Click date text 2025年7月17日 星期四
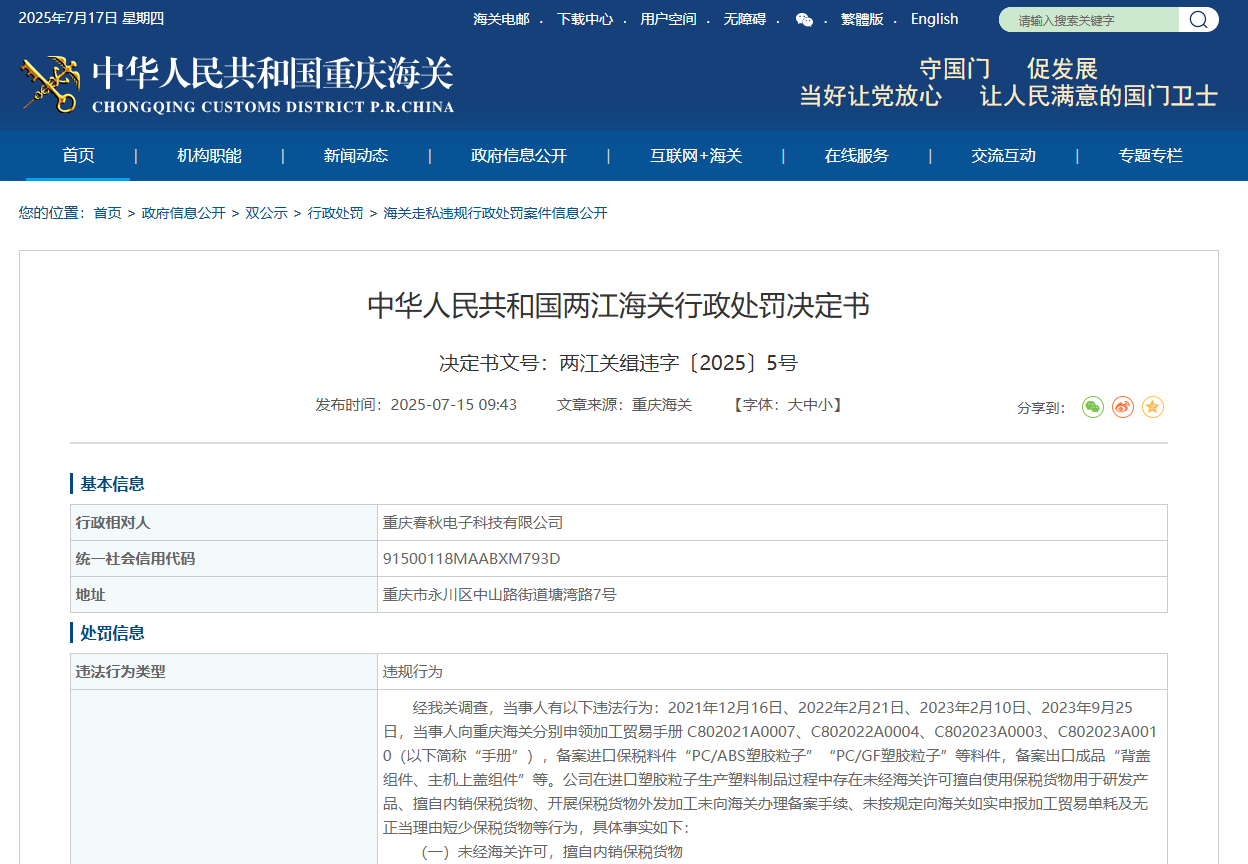This screenshot has width=1248, height=864. (x=91, y=18)
